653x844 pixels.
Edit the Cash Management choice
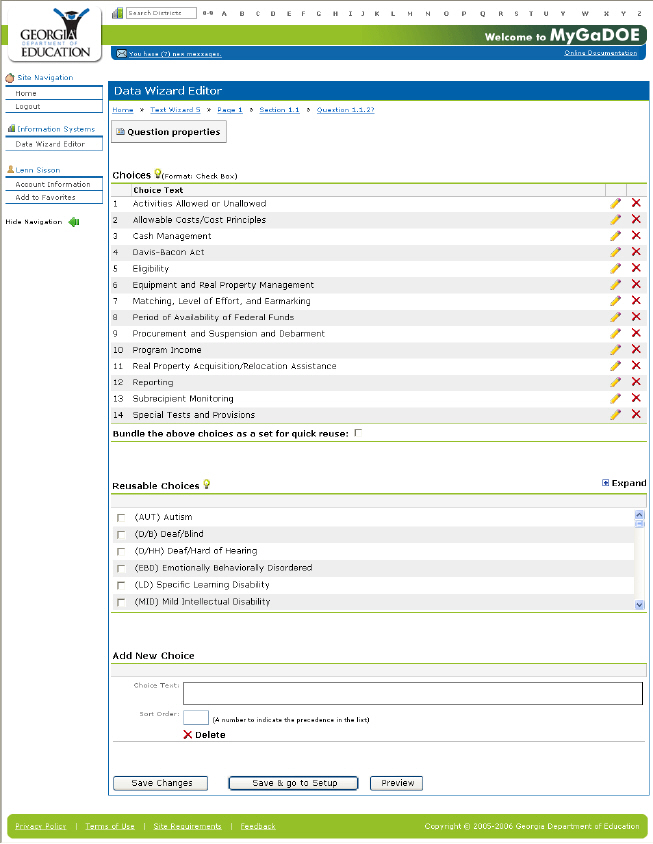[x=615, y=236]
